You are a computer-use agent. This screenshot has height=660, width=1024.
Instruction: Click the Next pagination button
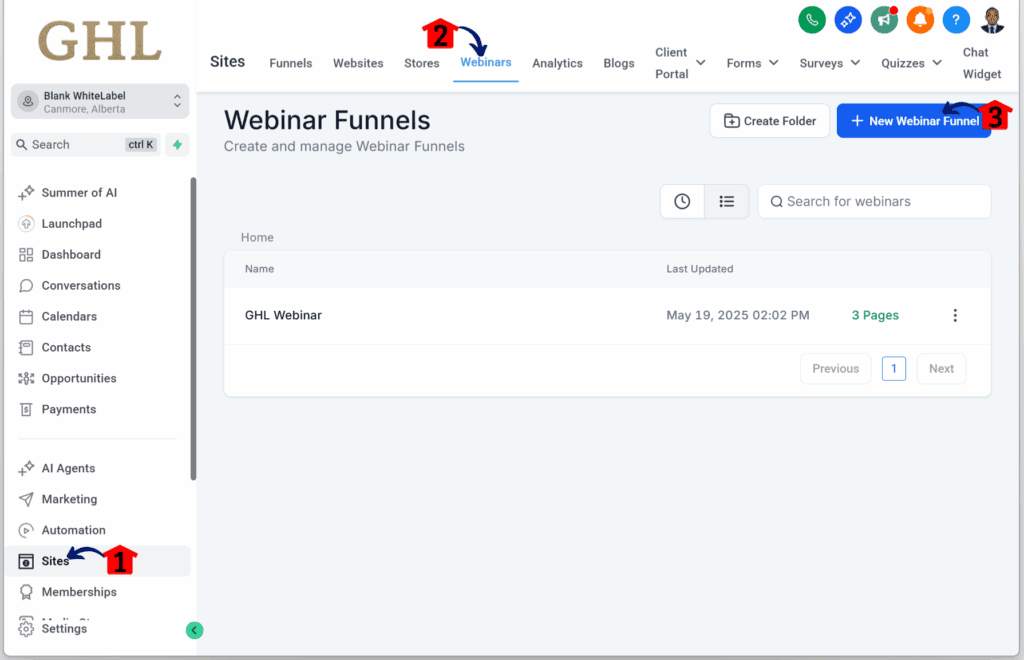coord(941,369)
